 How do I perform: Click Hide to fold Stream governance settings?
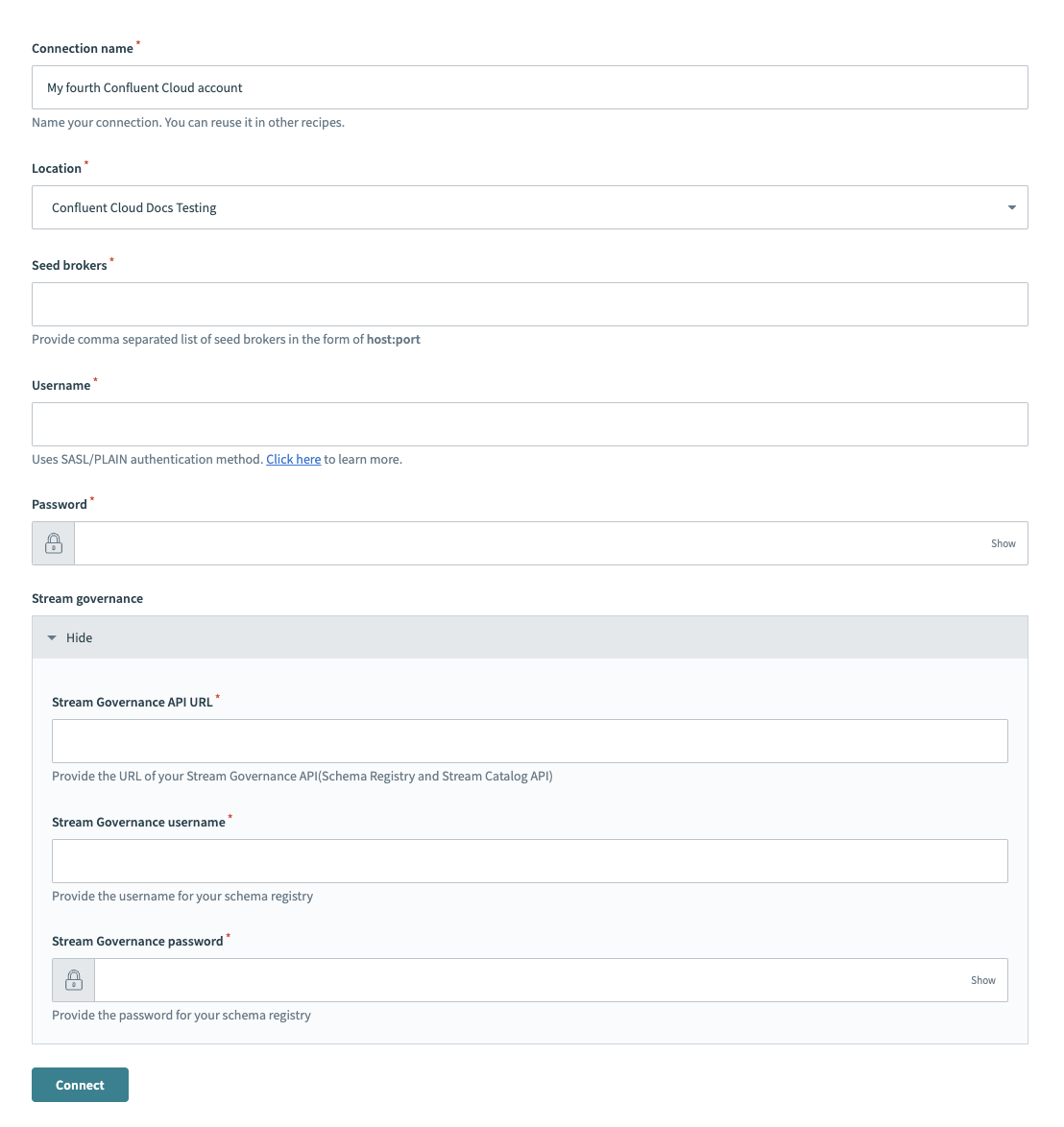pyautogui.click(x=79, y=636)
